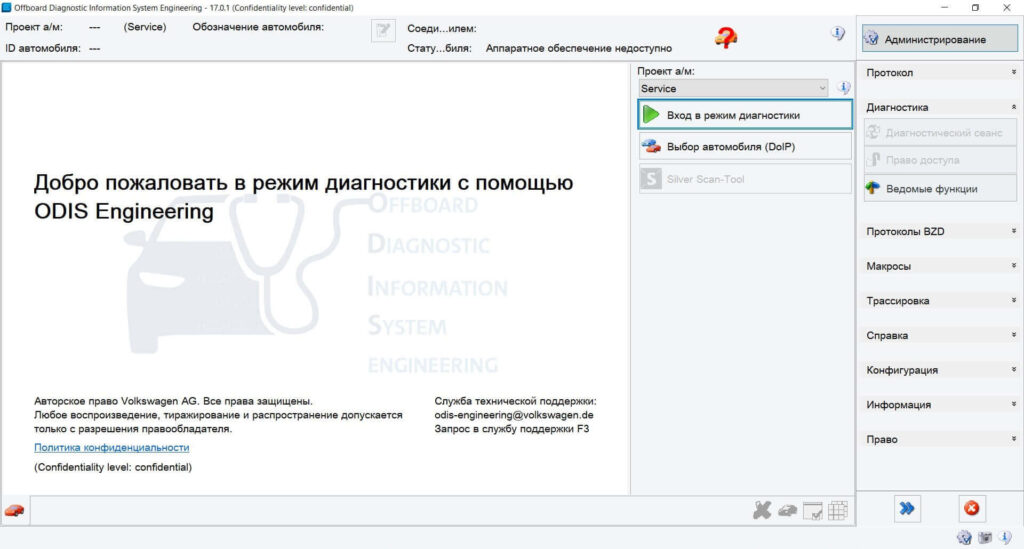The image size is (1024, 549).
Task: Click the ODIS application icon in title bar
Action: tap(7, 7)
